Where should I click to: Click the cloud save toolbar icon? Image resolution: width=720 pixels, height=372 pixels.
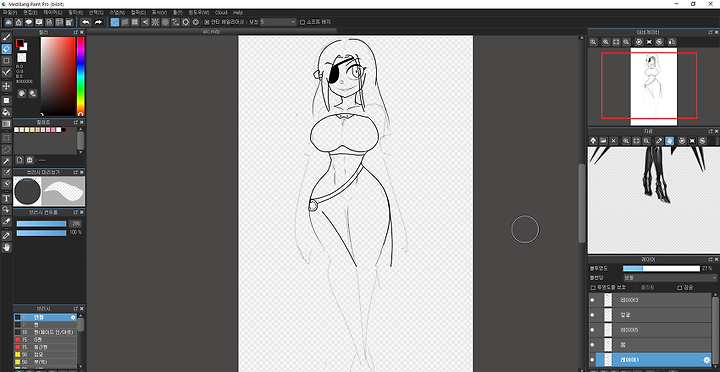coord(8,22)
